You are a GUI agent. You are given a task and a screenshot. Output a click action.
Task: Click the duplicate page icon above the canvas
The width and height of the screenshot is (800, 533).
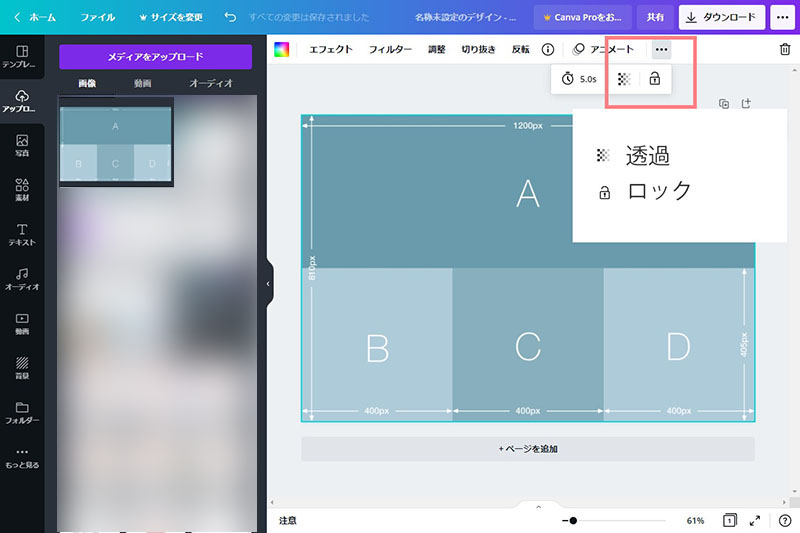coord(725,103)
